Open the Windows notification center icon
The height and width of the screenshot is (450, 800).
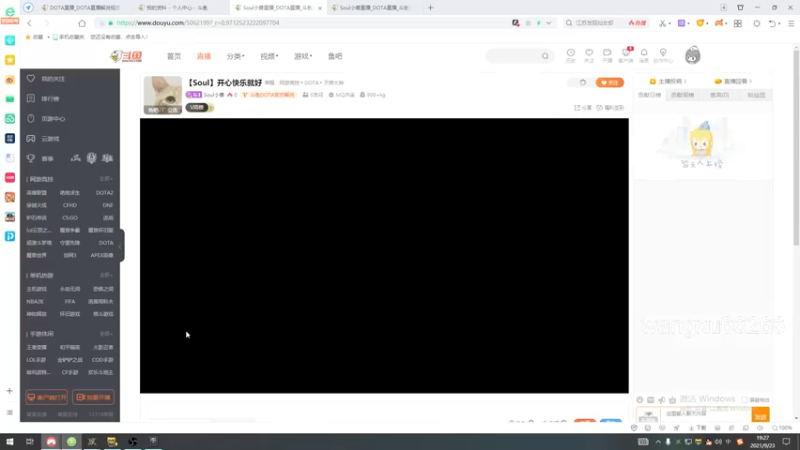pos(786,442)
